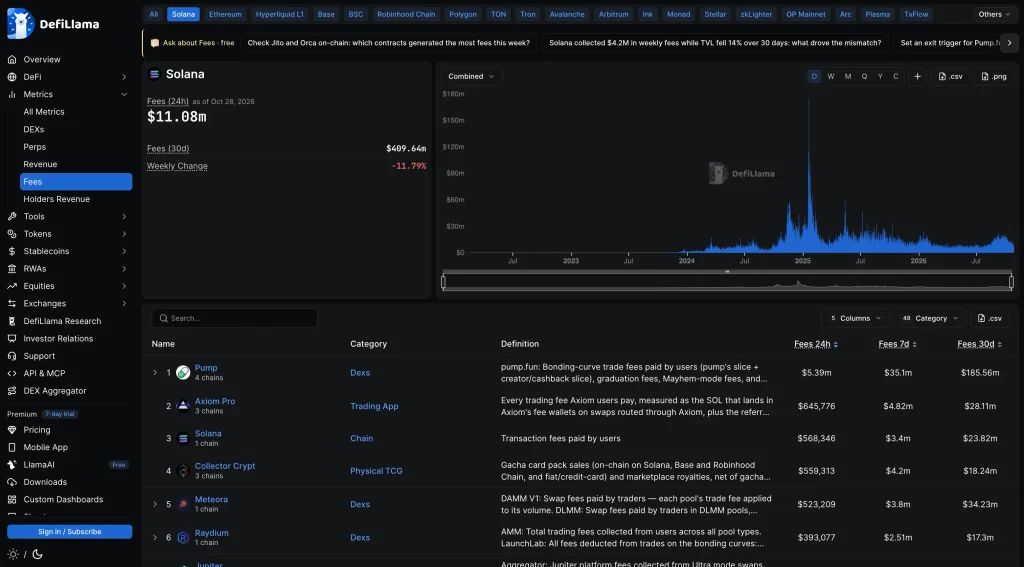Click the LlamaAI icon in the sidebar
The width and height of the screenshot is (1024, 567).
12,464
